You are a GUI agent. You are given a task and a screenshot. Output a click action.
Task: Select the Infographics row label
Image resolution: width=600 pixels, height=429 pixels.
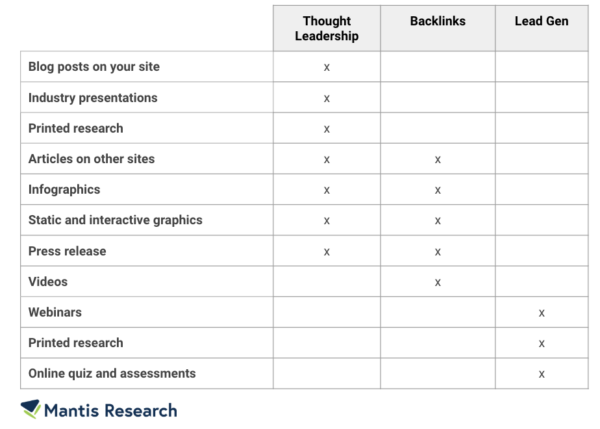64,189
